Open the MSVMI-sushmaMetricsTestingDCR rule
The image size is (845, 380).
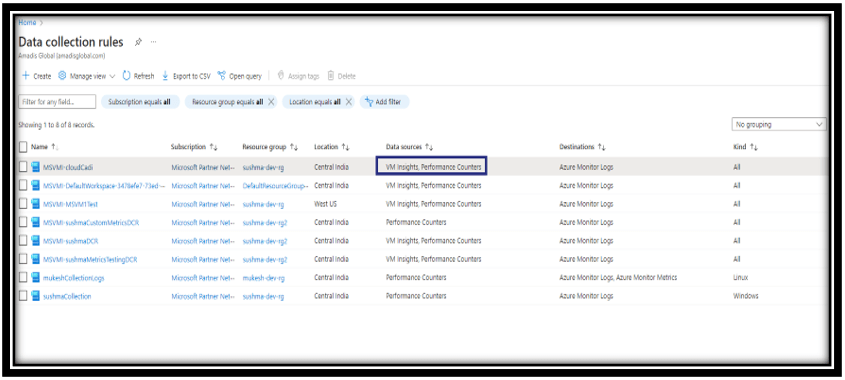point(90,259)
